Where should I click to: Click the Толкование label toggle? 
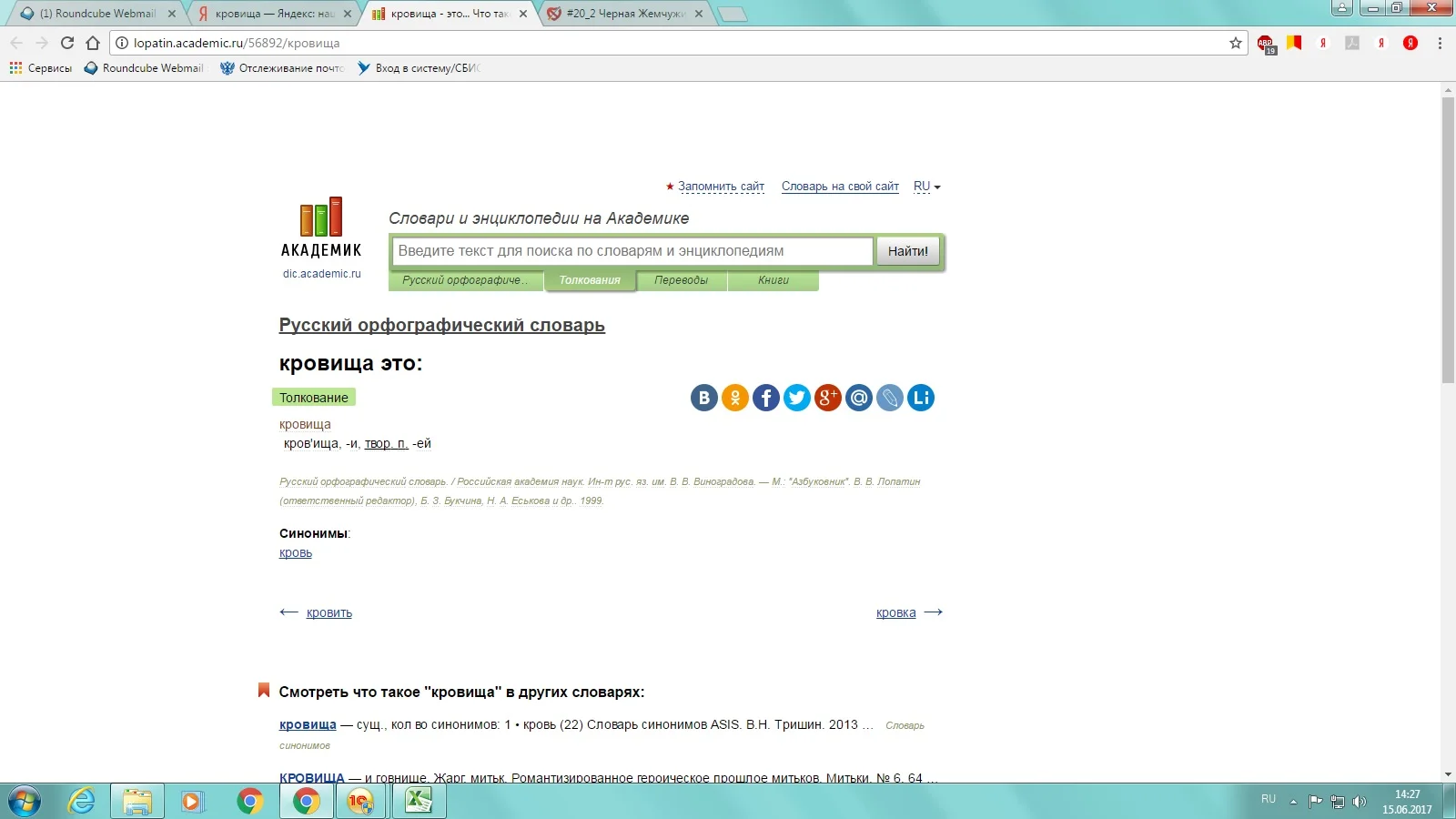pos(314,397)
